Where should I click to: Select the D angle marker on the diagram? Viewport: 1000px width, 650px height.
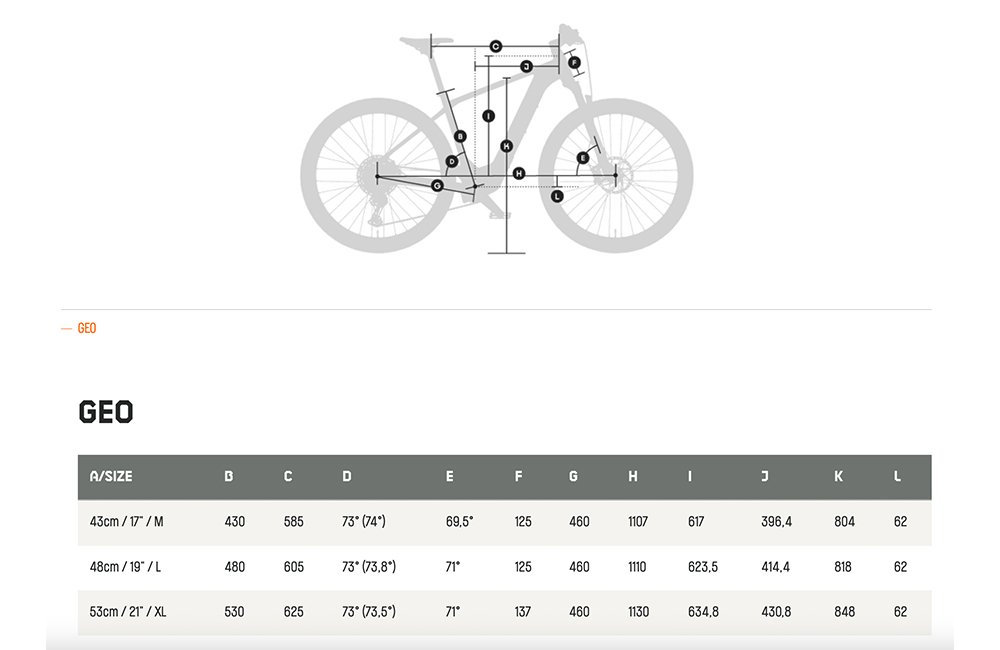pyautogui.click(x=452, y=161)
